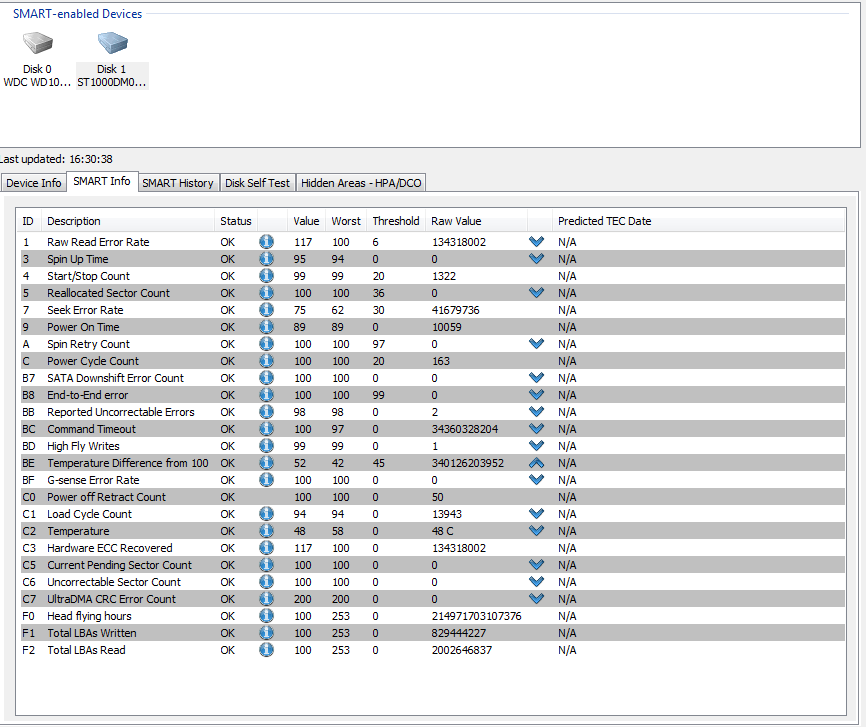Open SMART History tab
Screen dimensions: 866x727
pos(178,183)
